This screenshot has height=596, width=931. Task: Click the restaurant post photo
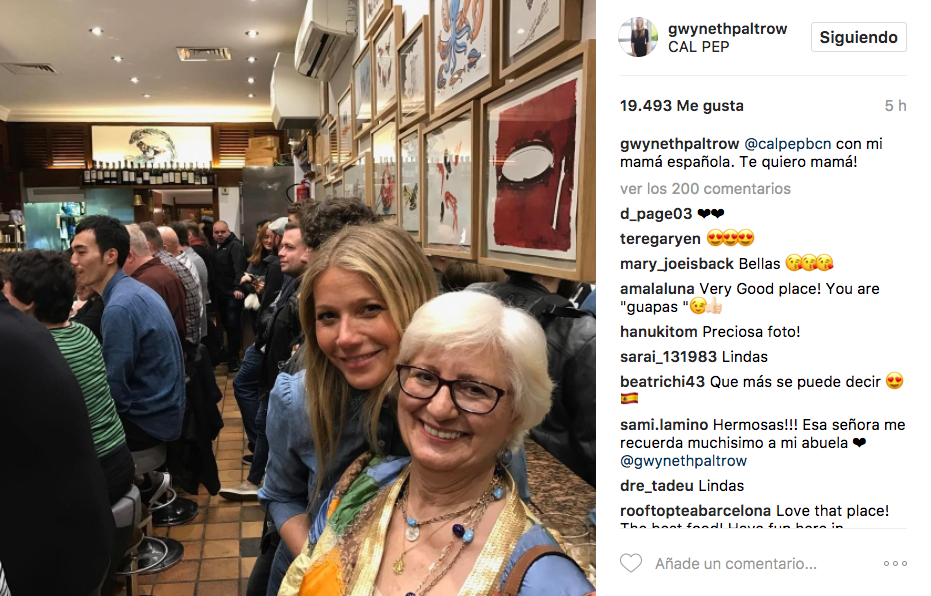pyautogui.click(x=297, y=298)
